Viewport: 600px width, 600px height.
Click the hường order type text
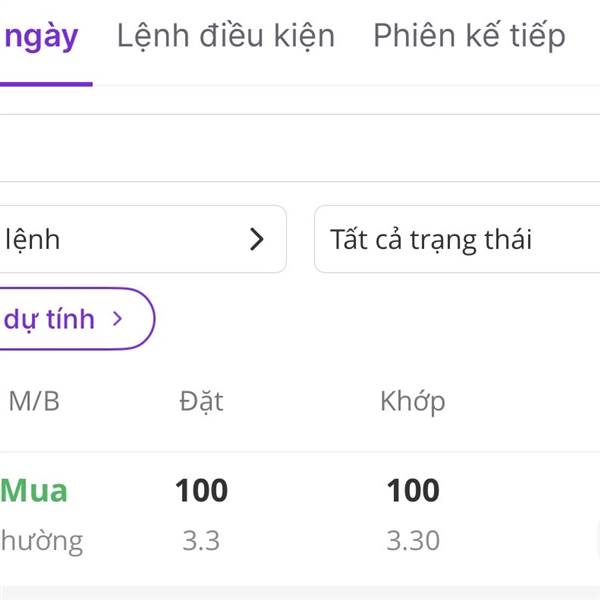pos(41,541)
